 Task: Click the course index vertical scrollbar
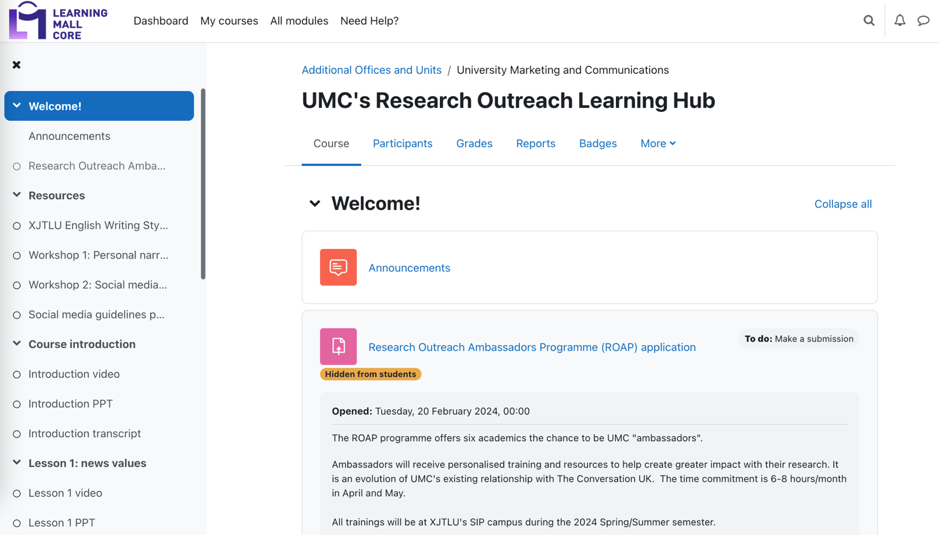[203, 184]
